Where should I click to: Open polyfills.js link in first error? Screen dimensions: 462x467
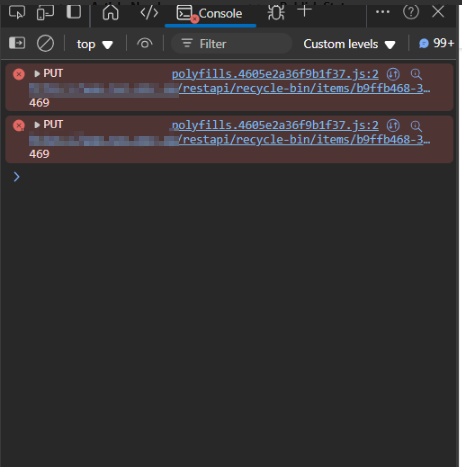click(x=275, y=74)
